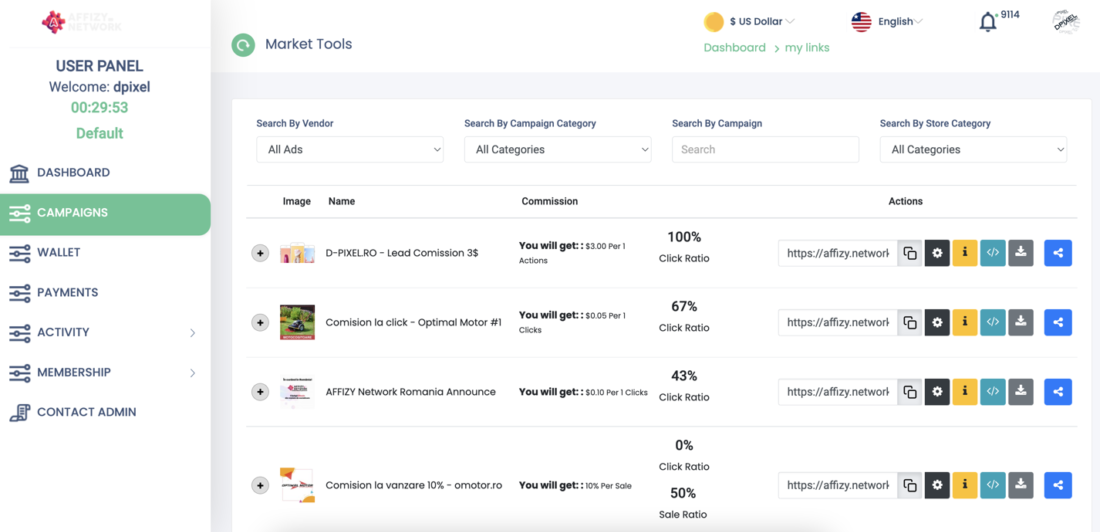Open gear settings for AFFIZY Network Romania Announce

pyautogui.click(x=937, y=392)
